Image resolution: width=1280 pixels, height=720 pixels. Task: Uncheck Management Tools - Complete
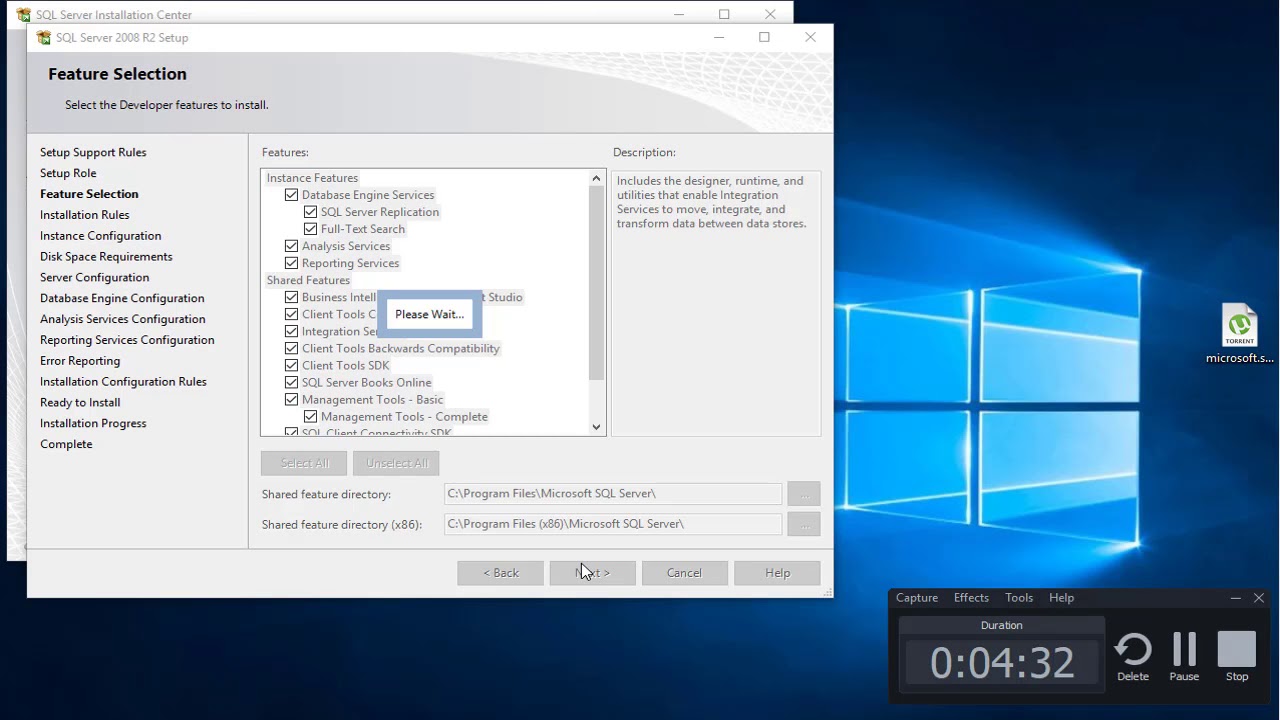click(x=310, y=416)
